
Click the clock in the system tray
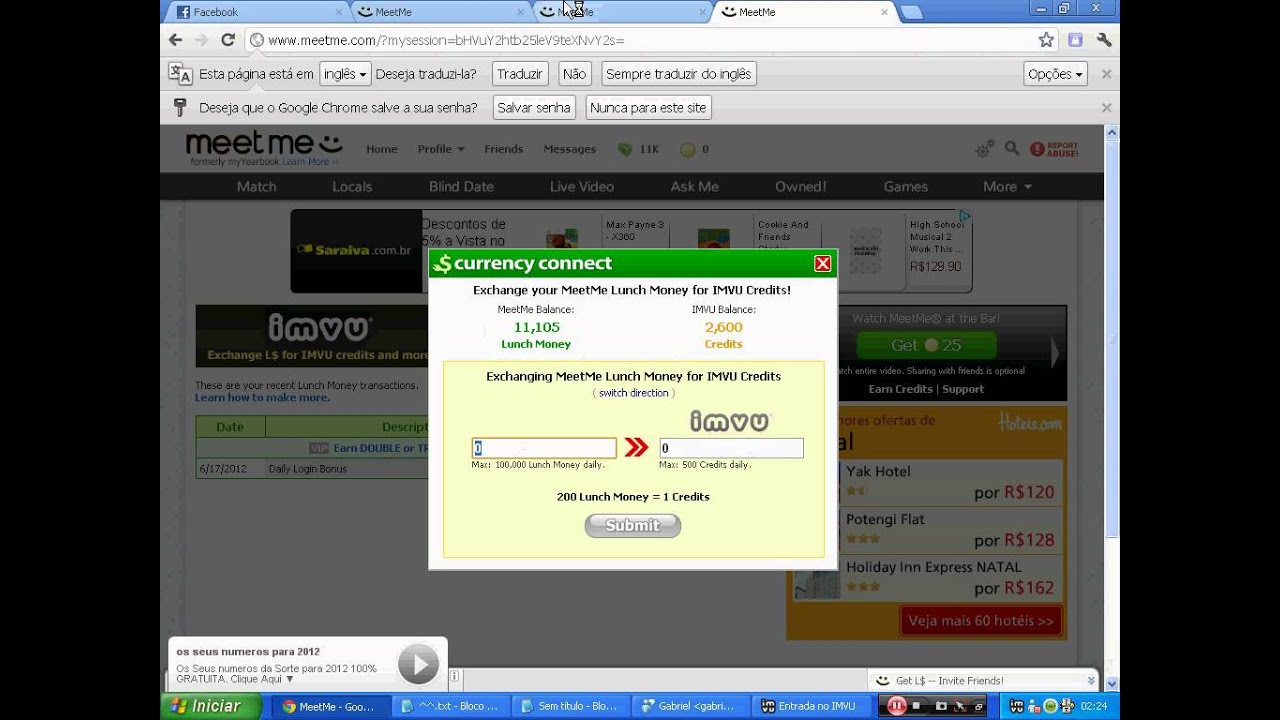pos(1093,706)
